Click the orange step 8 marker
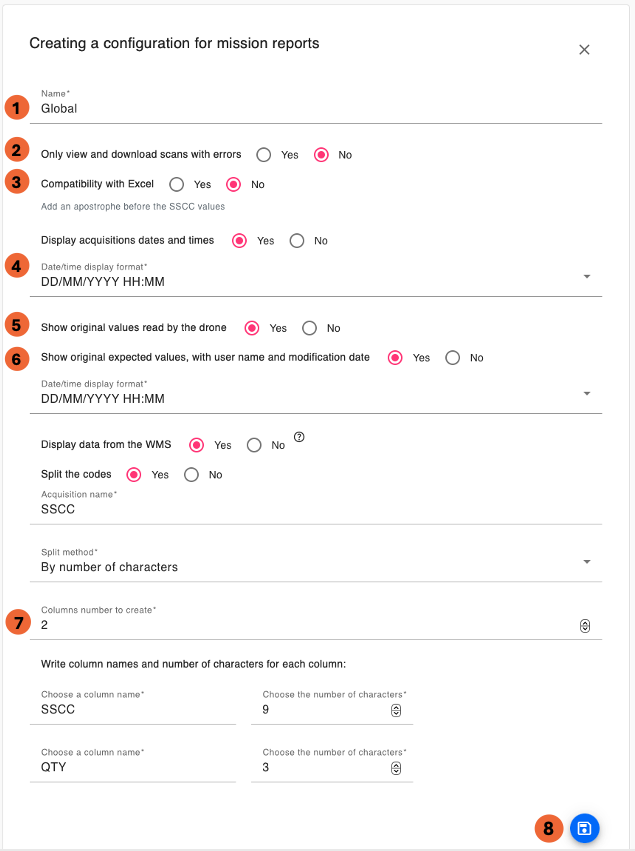This screenshot has width=635, height=851. 548,828
